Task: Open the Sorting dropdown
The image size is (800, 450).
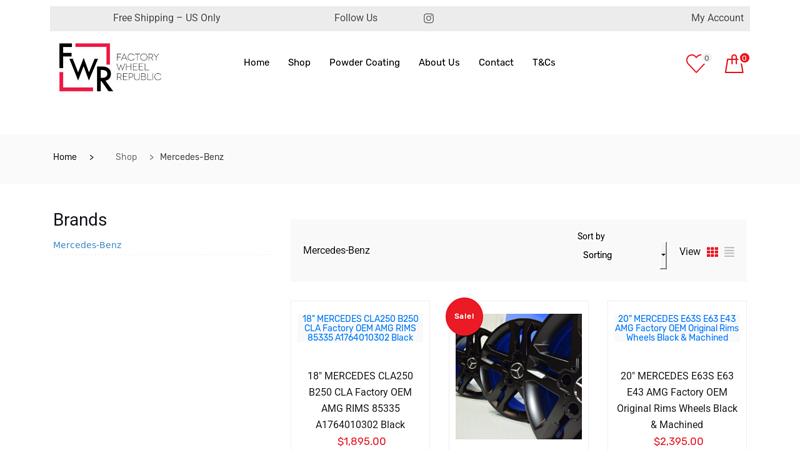Action: tap(622, 255)
